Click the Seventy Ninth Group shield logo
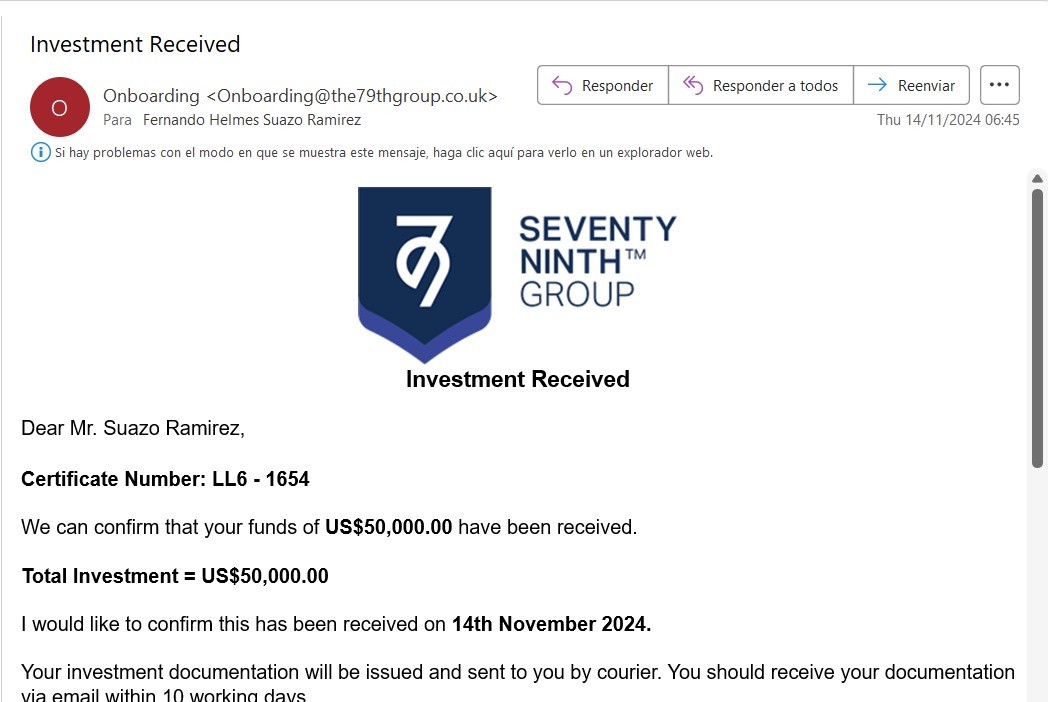 pos(424,272)
